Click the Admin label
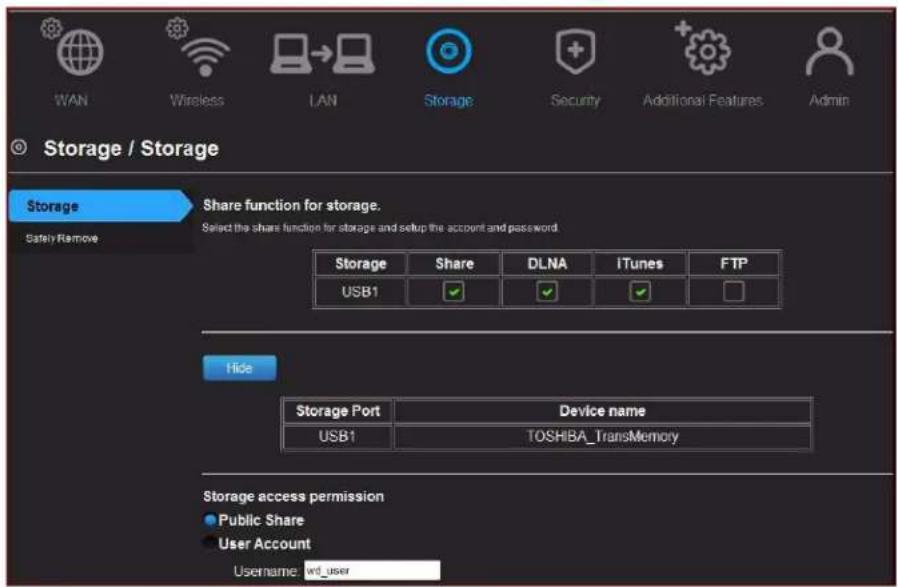 [x=829, y=101]
